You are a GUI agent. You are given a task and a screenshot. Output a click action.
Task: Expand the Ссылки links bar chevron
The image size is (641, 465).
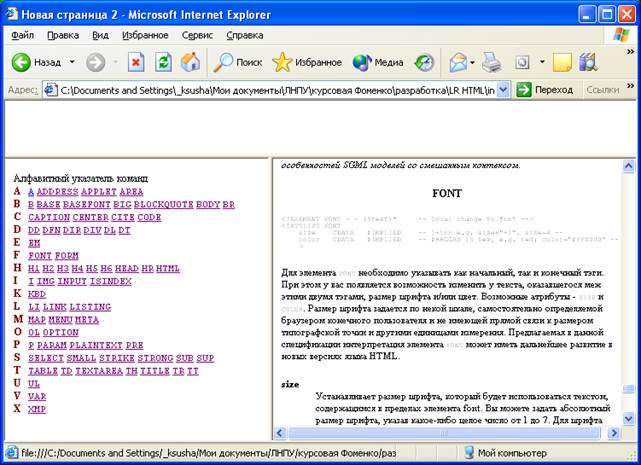630,86
